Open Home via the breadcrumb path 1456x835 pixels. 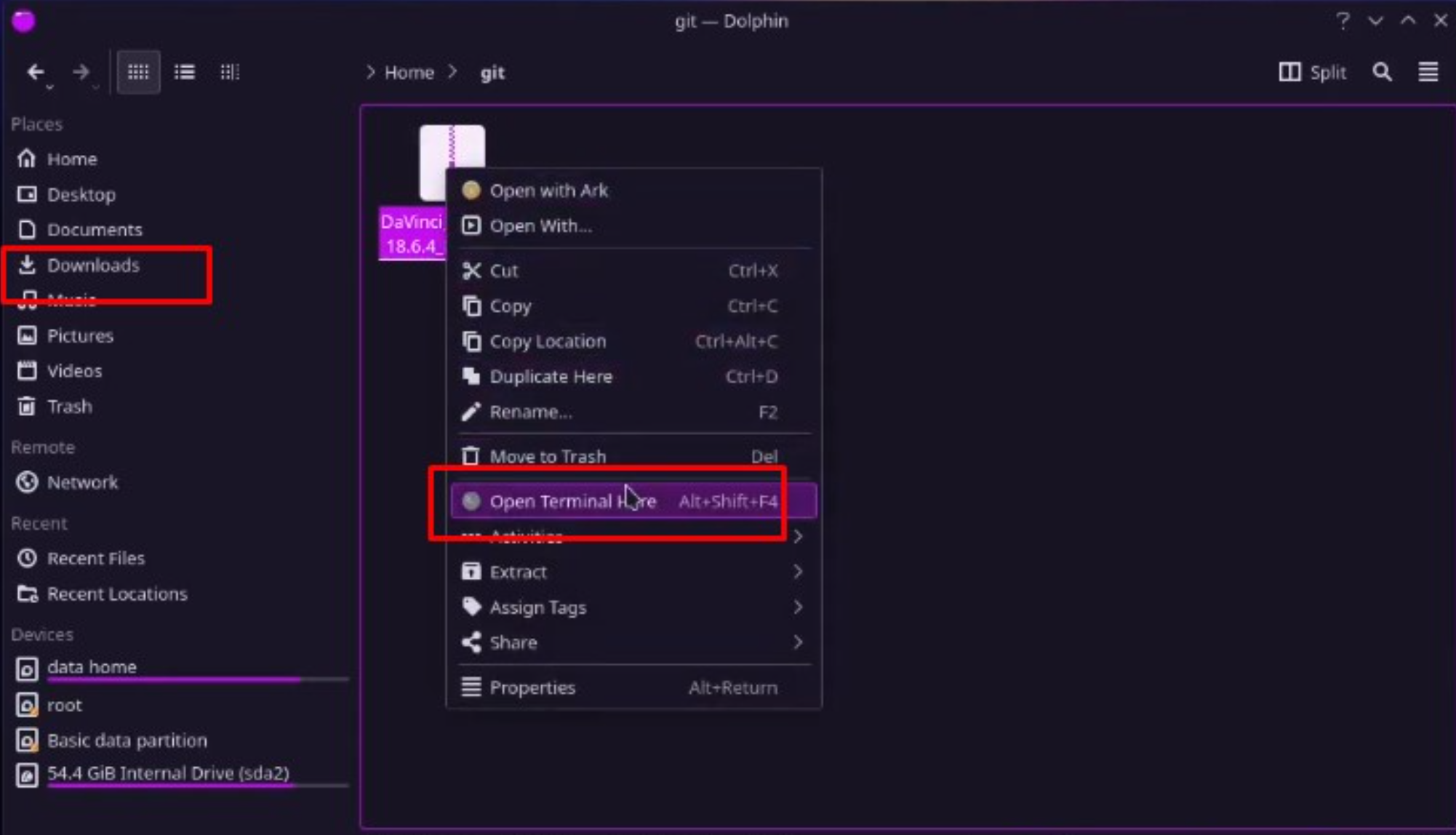(x=409, y=72)
